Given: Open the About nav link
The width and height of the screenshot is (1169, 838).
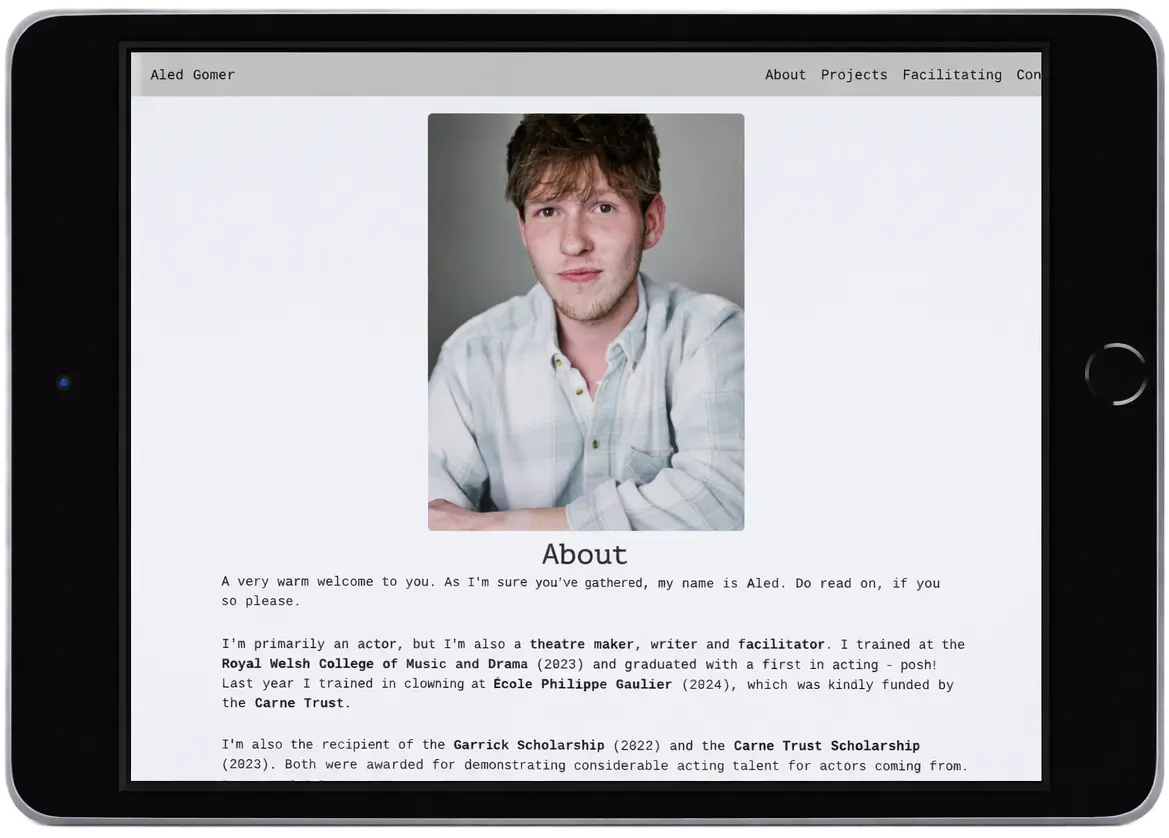Looking at the screenshot, I should click(785, 75).
